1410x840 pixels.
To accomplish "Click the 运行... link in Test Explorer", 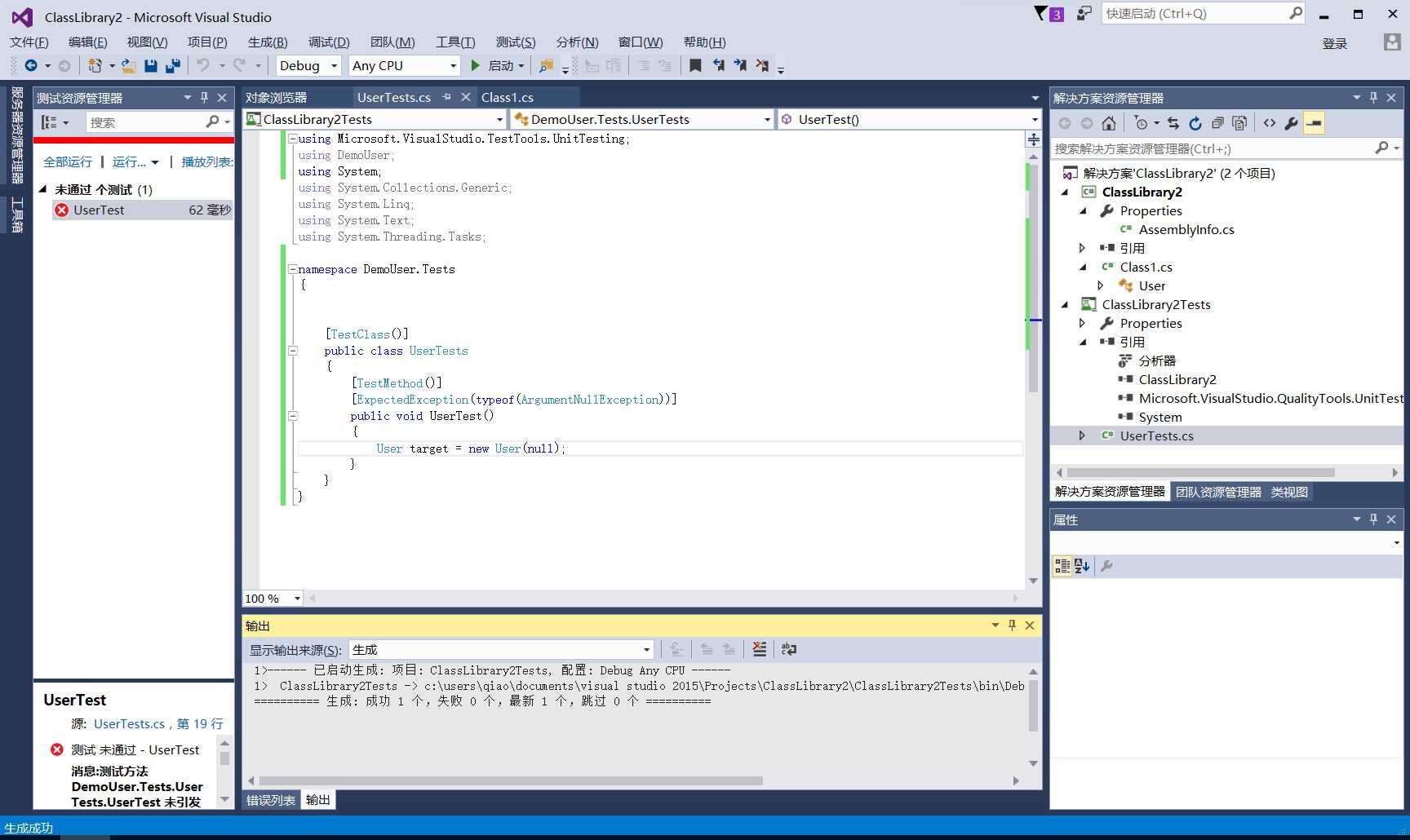I will tap(129, 161).
